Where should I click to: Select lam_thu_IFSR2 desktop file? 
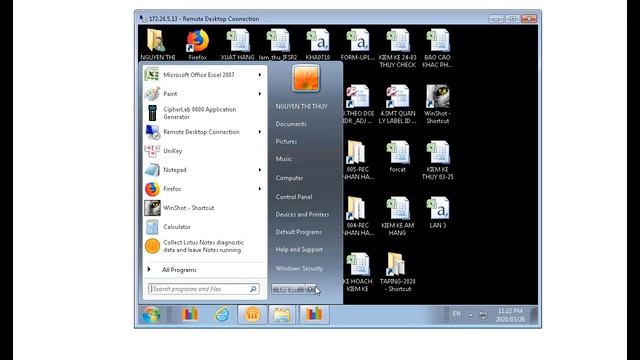pos(278,44)
